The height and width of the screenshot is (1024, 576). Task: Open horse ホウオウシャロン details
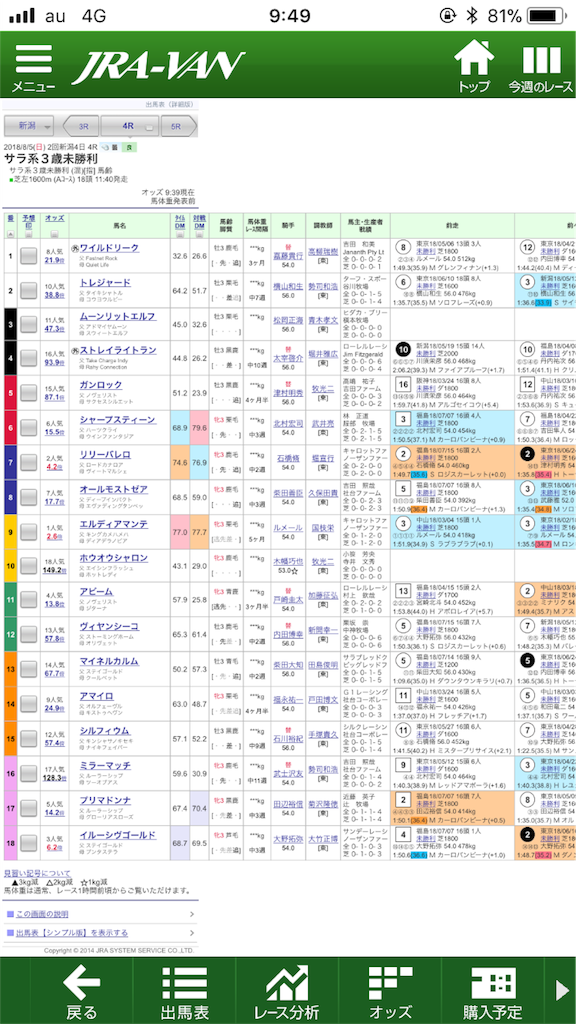tap(113, 558)
